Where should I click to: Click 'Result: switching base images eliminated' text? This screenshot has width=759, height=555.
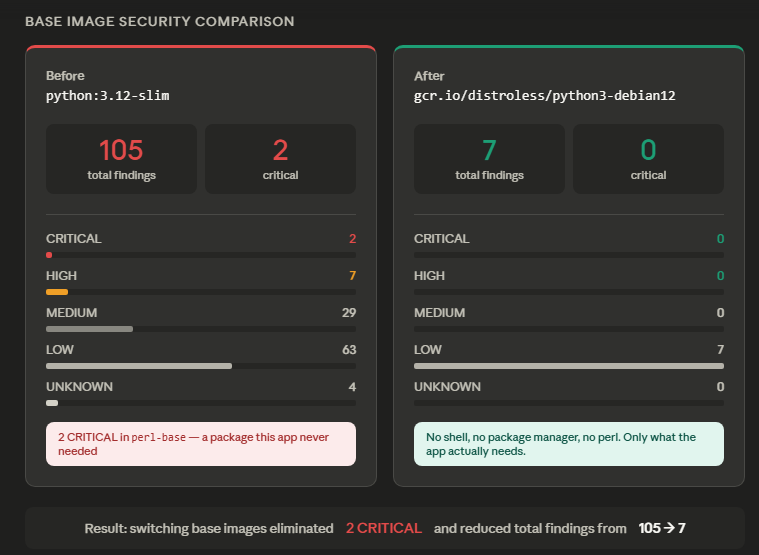209,528
